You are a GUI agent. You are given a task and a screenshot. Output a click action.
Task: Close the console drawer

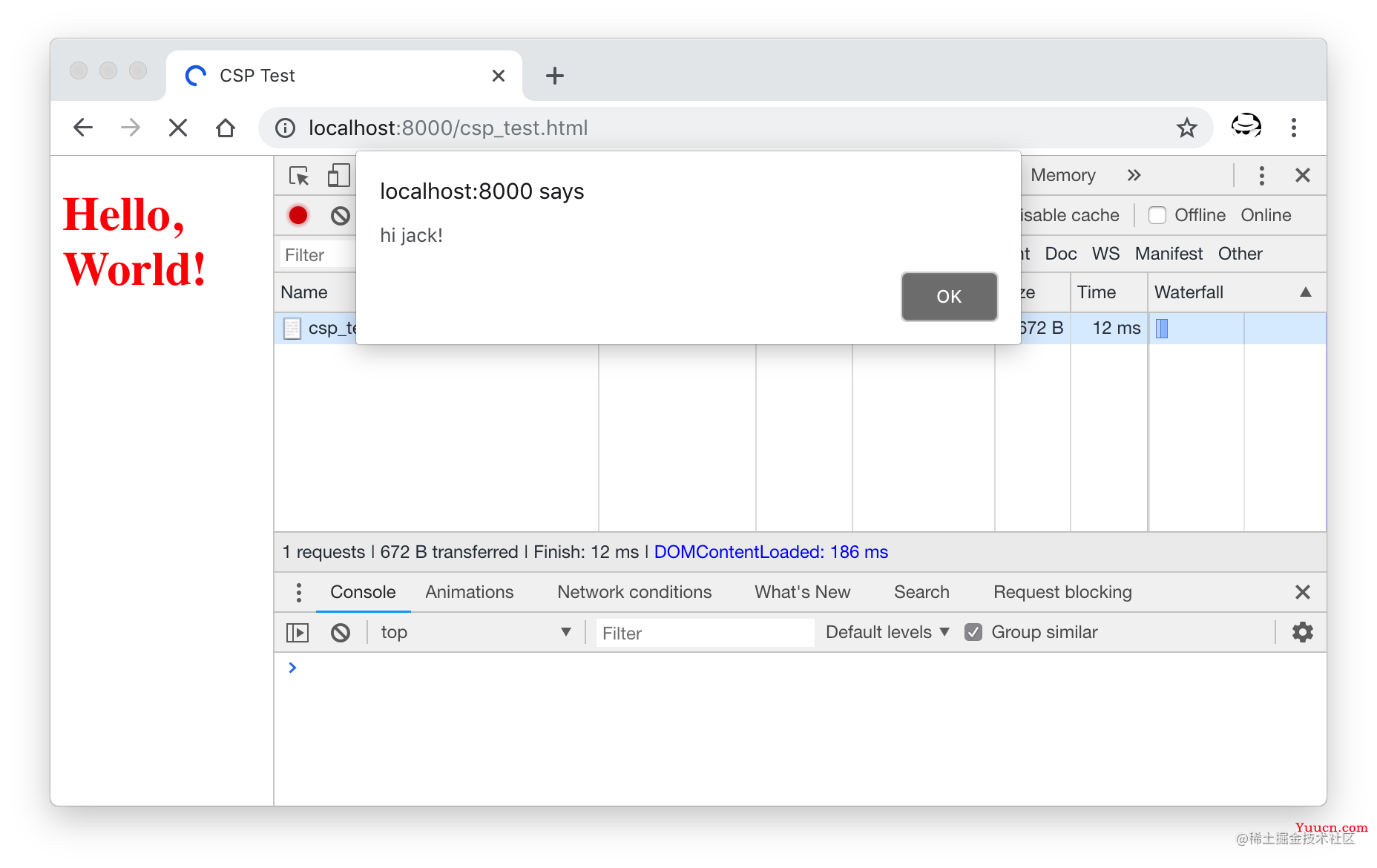click(1303, 592)
